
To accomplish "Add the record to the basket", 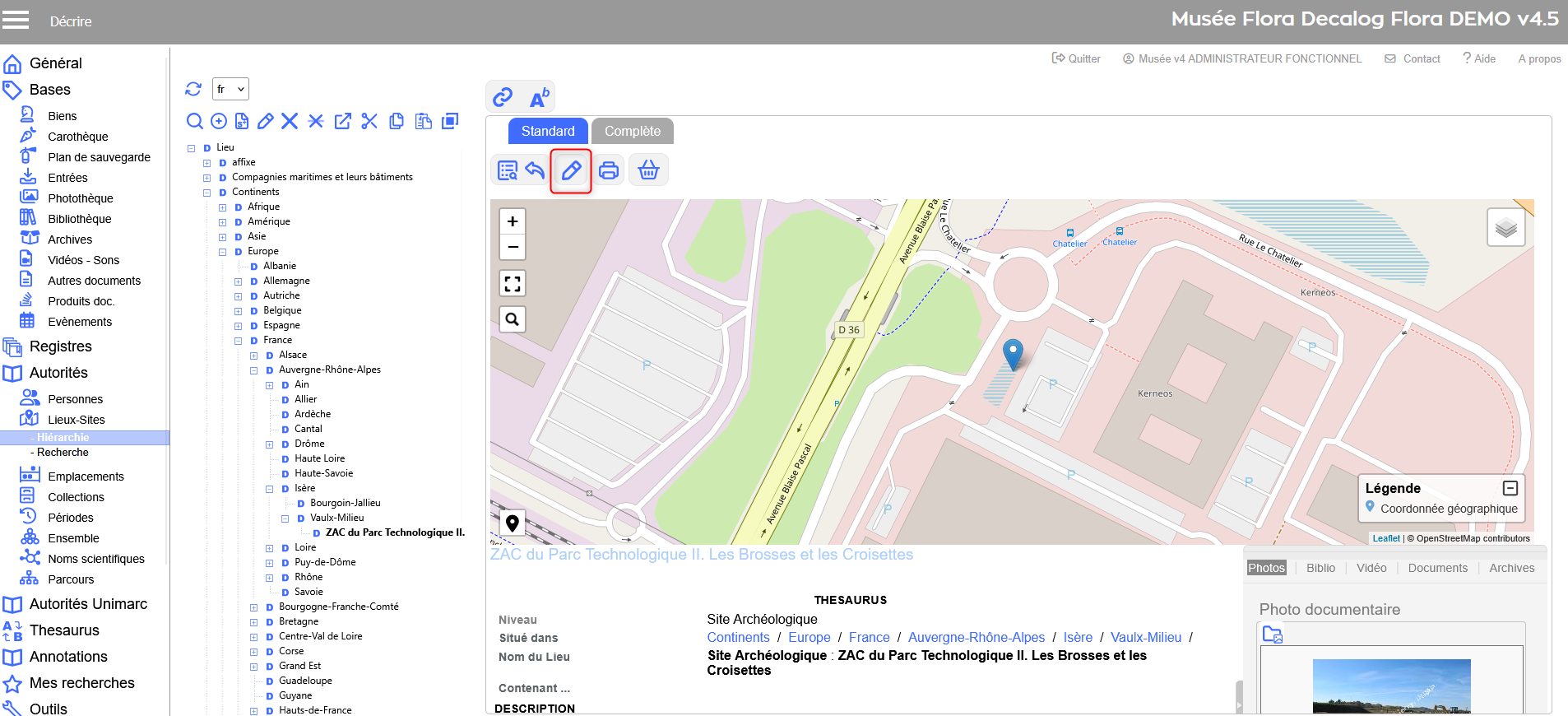I will 648,170.
